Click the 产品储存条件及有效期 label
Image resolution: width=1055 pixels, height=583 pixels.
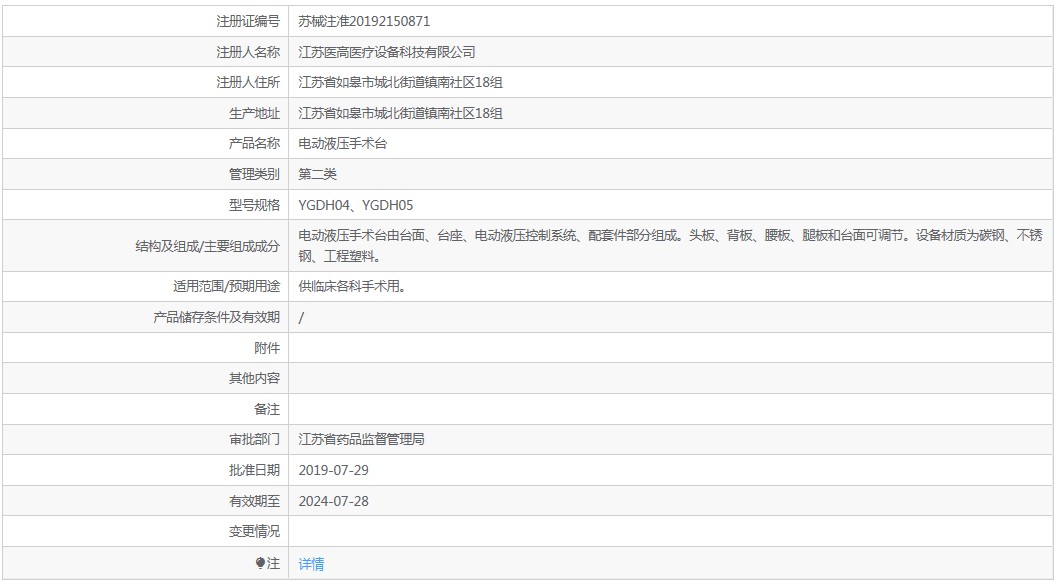216,317
